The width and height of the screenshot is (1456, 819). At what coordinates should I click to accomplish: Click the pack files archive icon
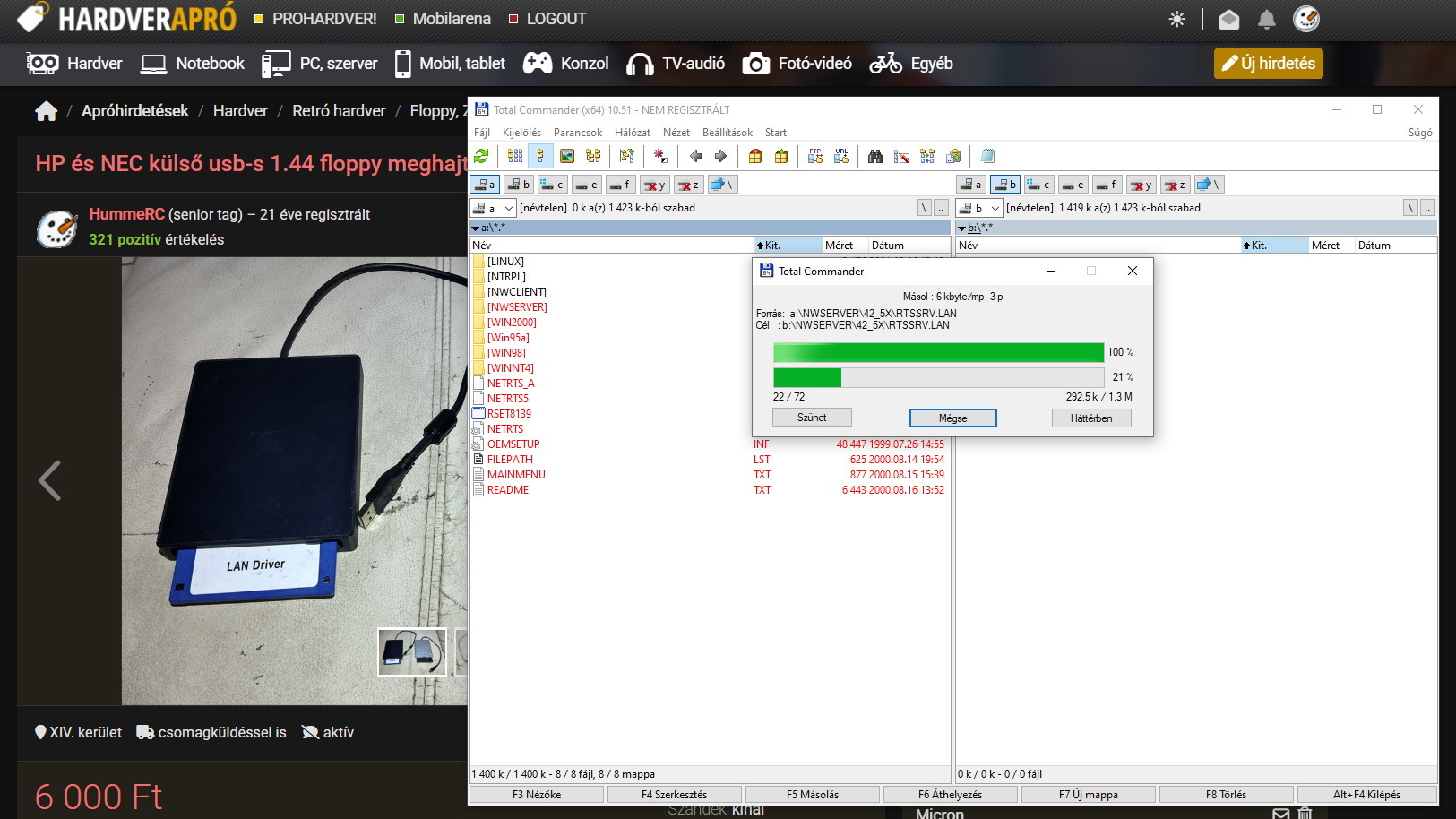755,156
